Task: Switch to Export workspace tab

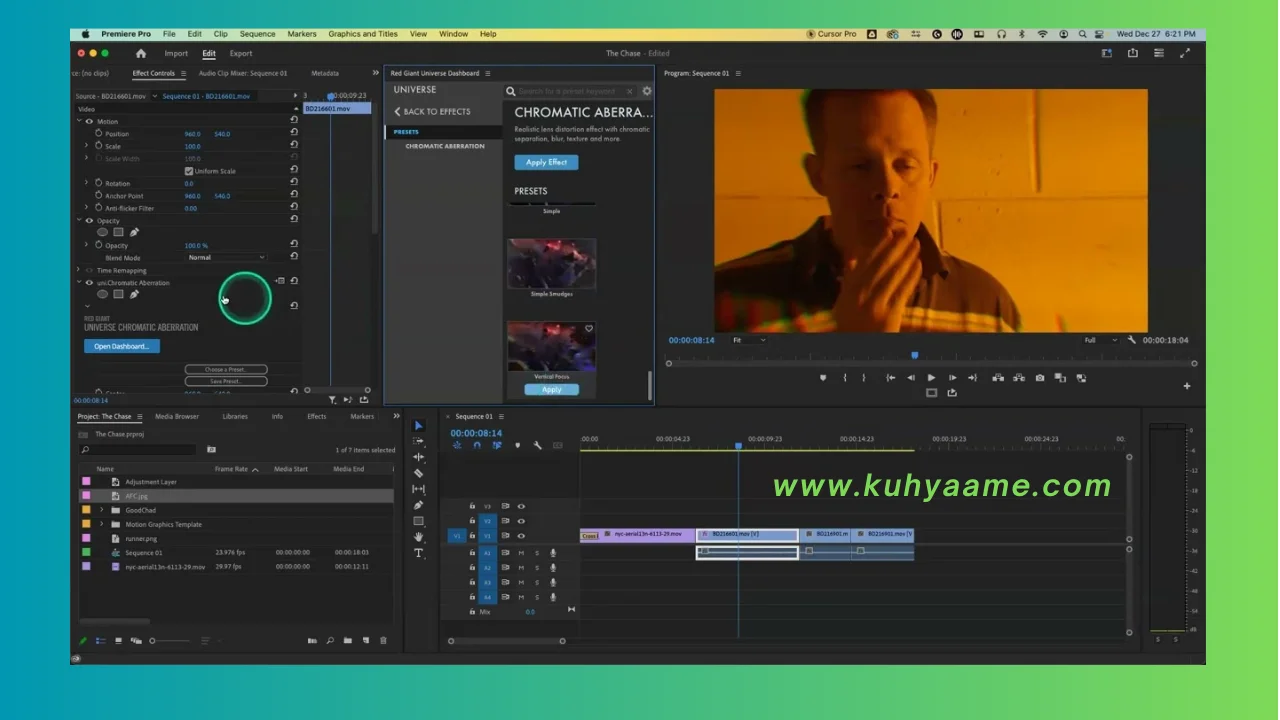Action: [241, 53]
